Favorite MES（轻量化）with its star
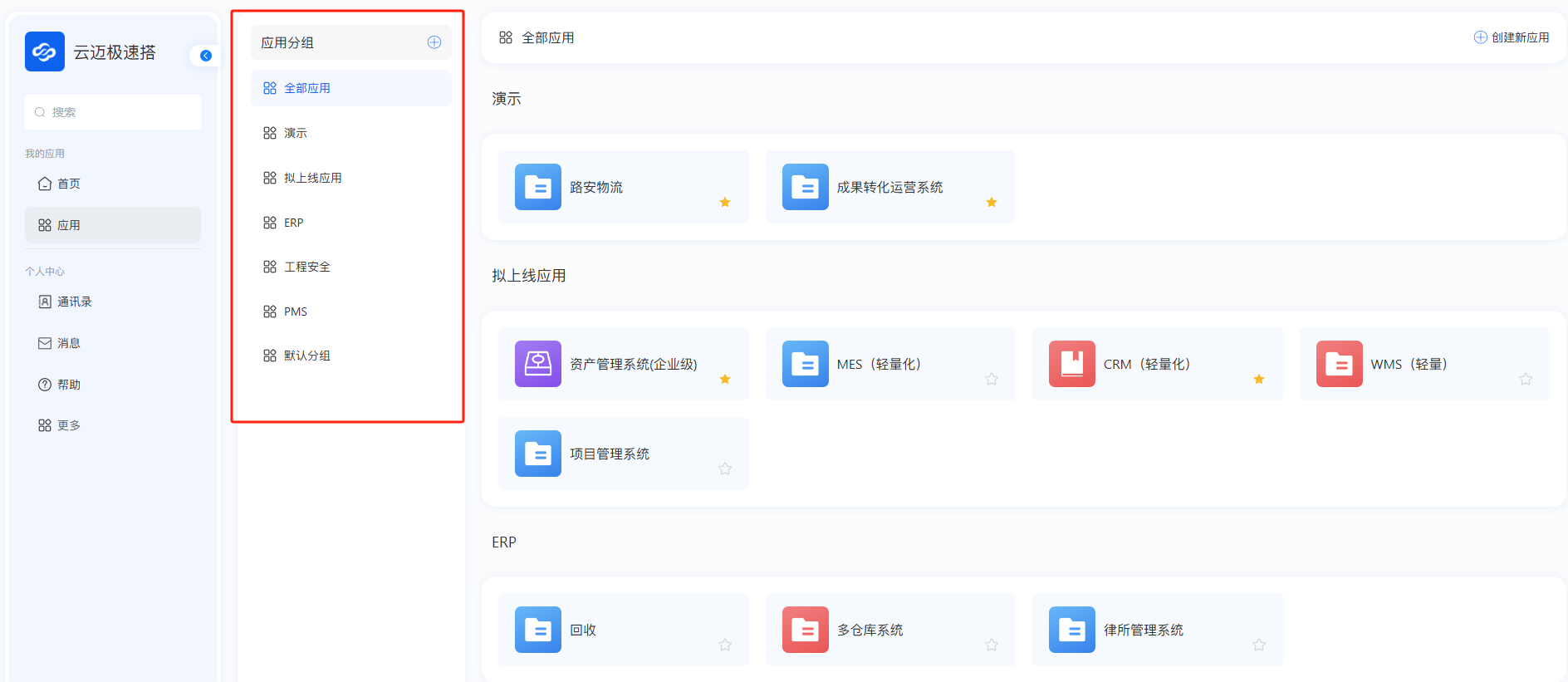Image resolution: width=1568 pixels, height=682 pixels. tap(992, 380)
